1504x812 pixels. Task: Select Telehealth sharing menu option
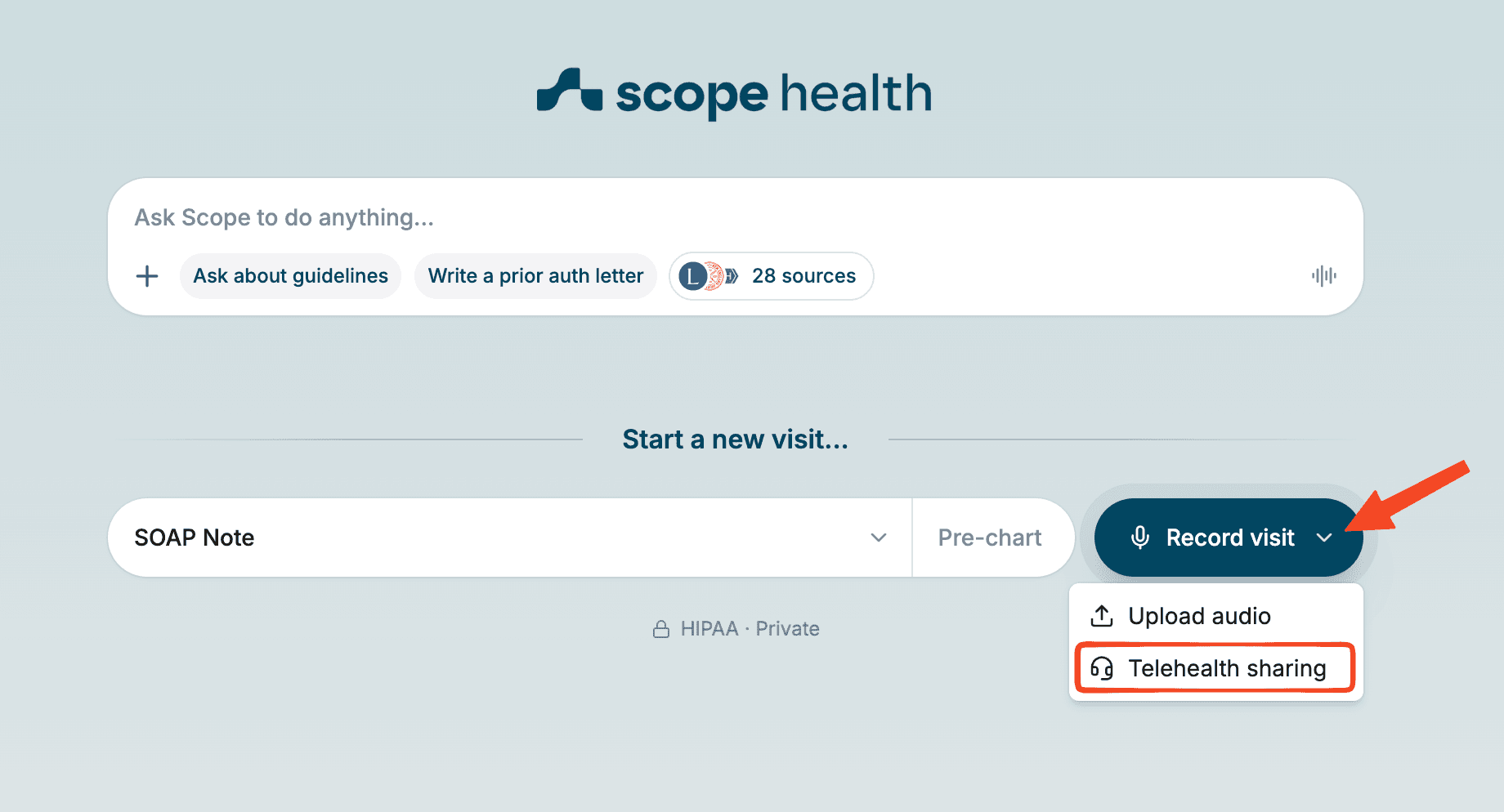pos(1226,668)
